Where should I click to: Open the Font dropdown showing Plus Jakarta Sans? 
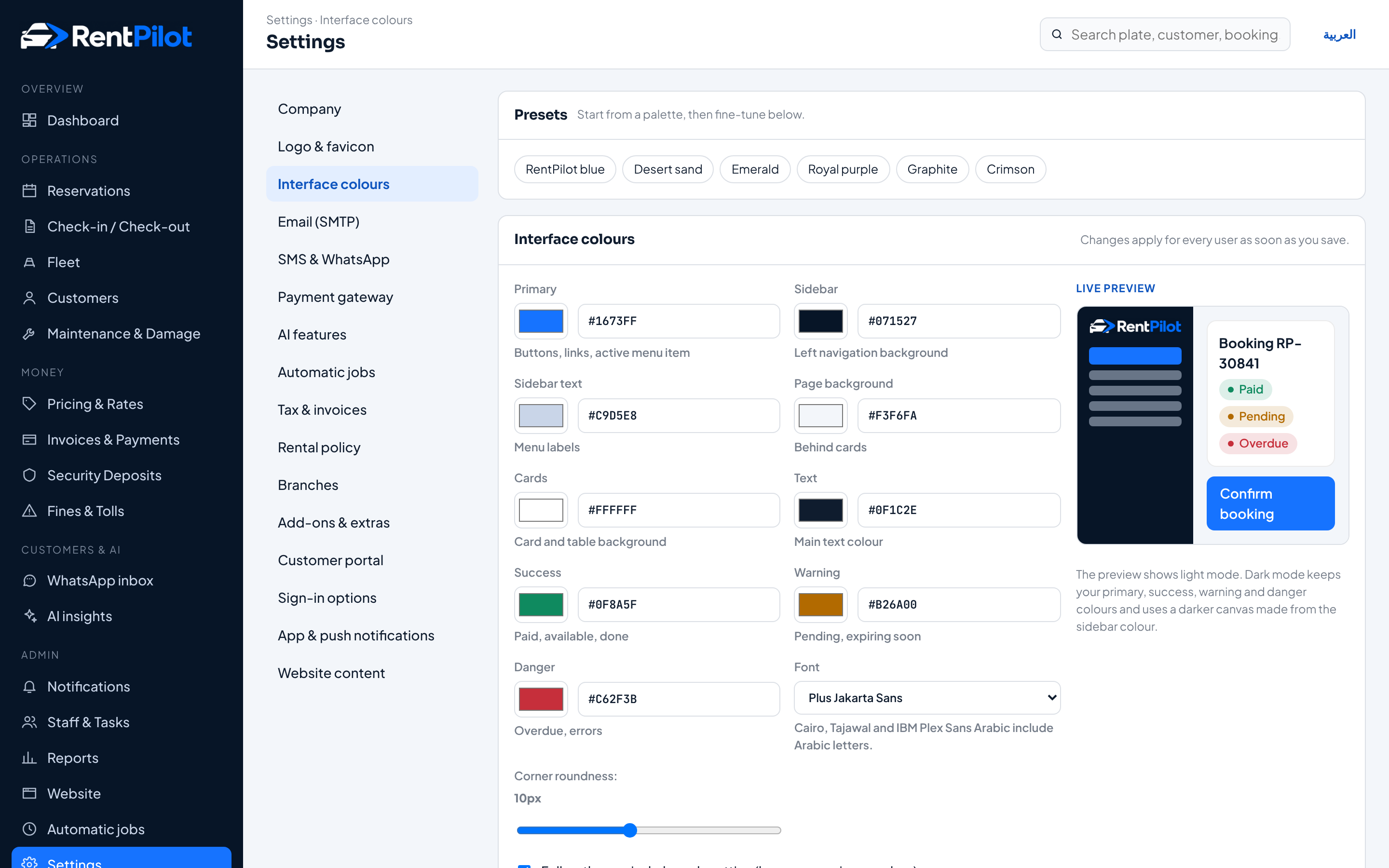point(927,698)
